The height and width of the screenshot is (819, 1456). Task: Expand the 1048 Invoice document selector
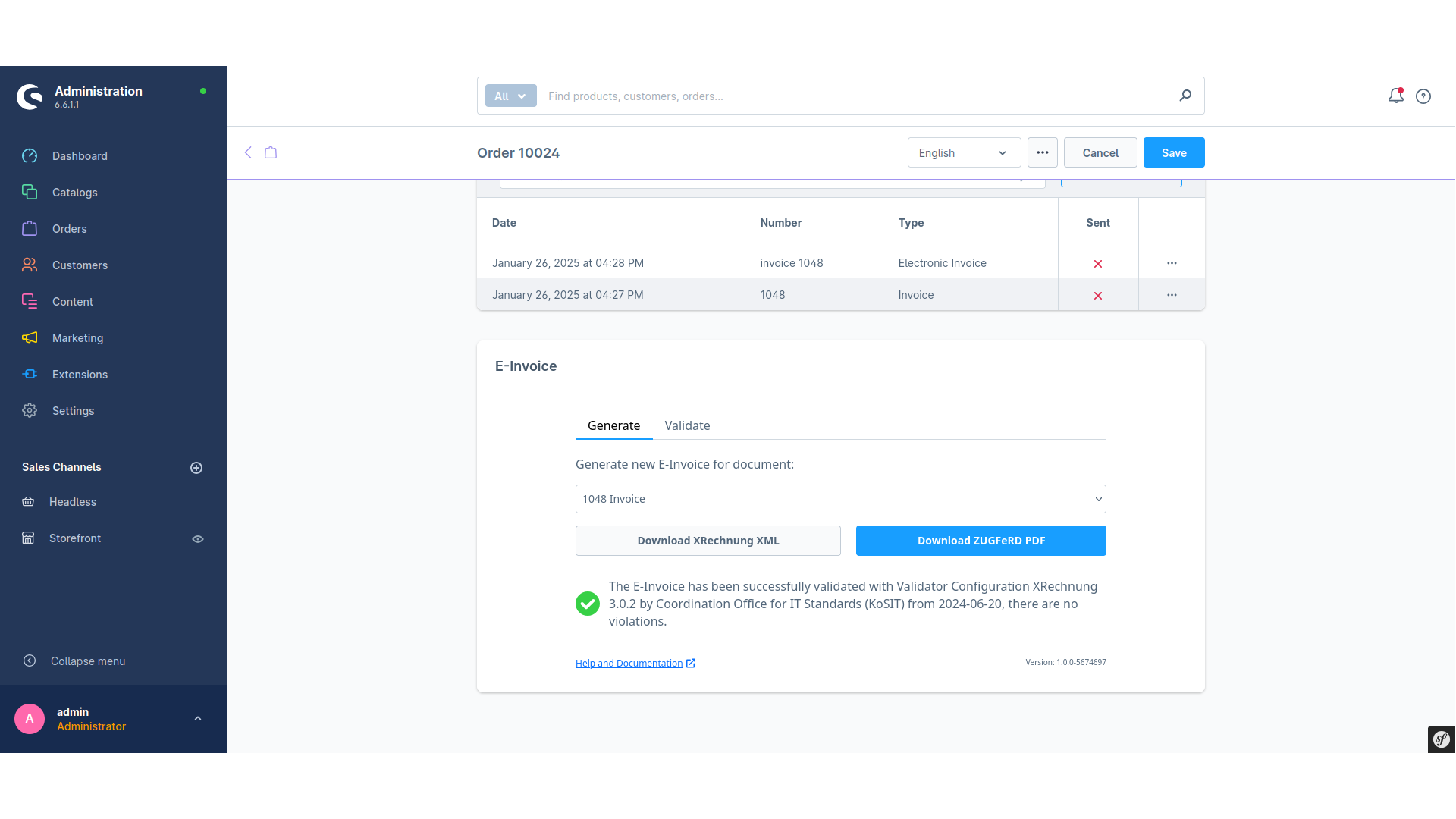pos(1097,499)
